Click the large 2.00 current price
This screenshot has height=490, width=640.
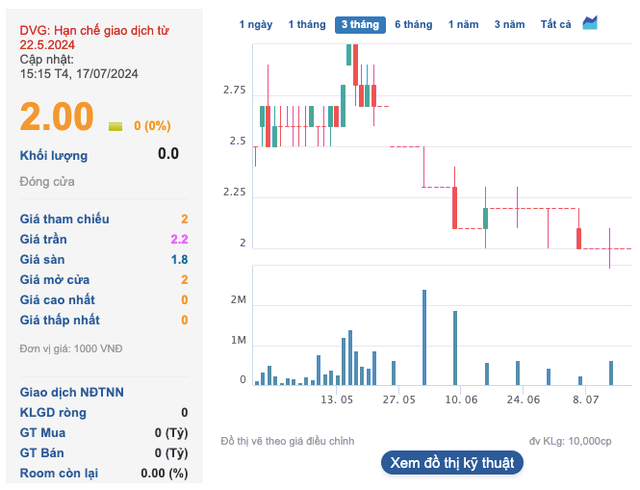point(57,117)
